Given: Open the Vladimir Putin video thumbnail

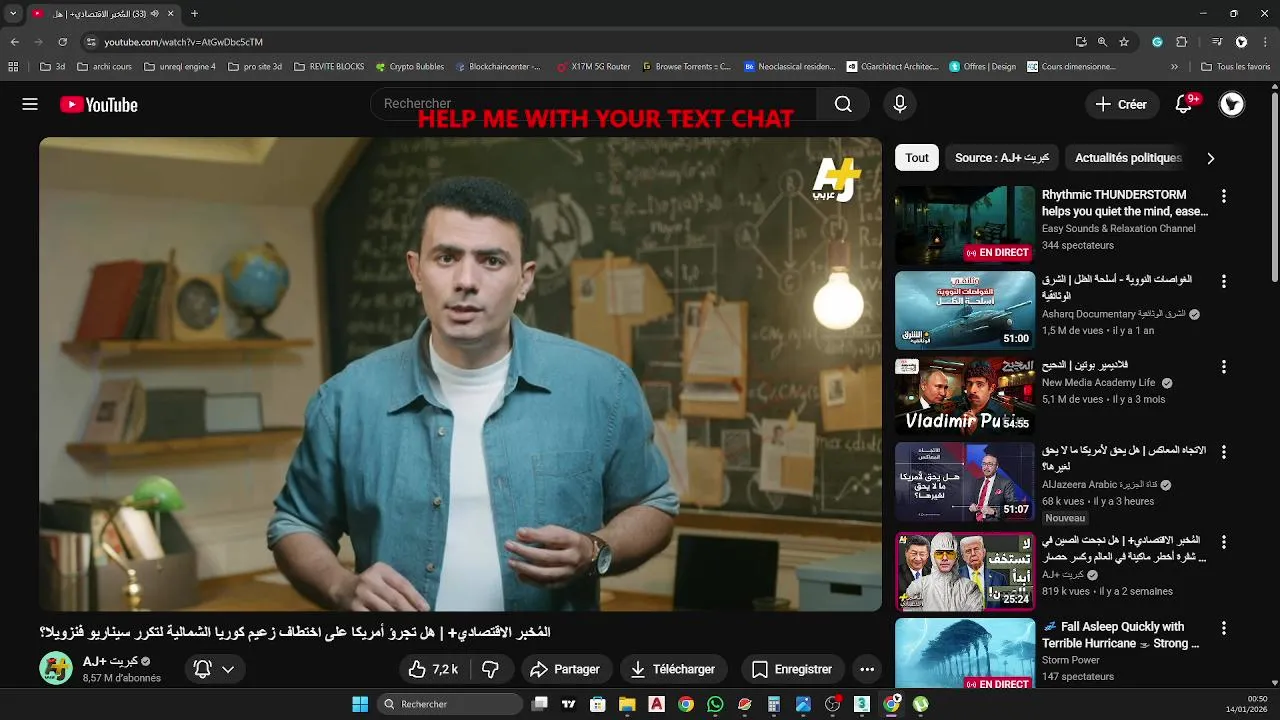Looking at the screenshot, I should [x=964, y=396].
